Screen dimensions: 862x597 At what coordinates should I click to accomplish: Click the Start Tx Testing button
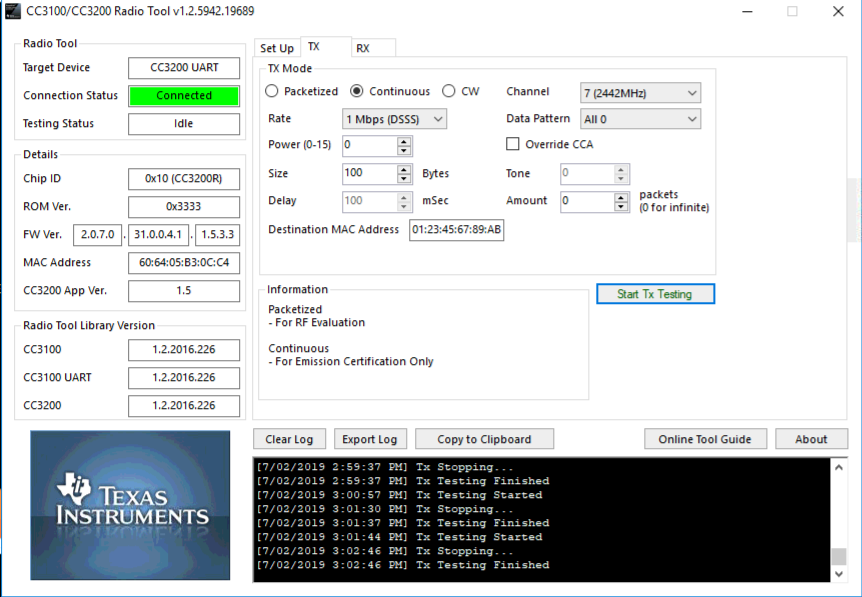click(x=655, y=294)
